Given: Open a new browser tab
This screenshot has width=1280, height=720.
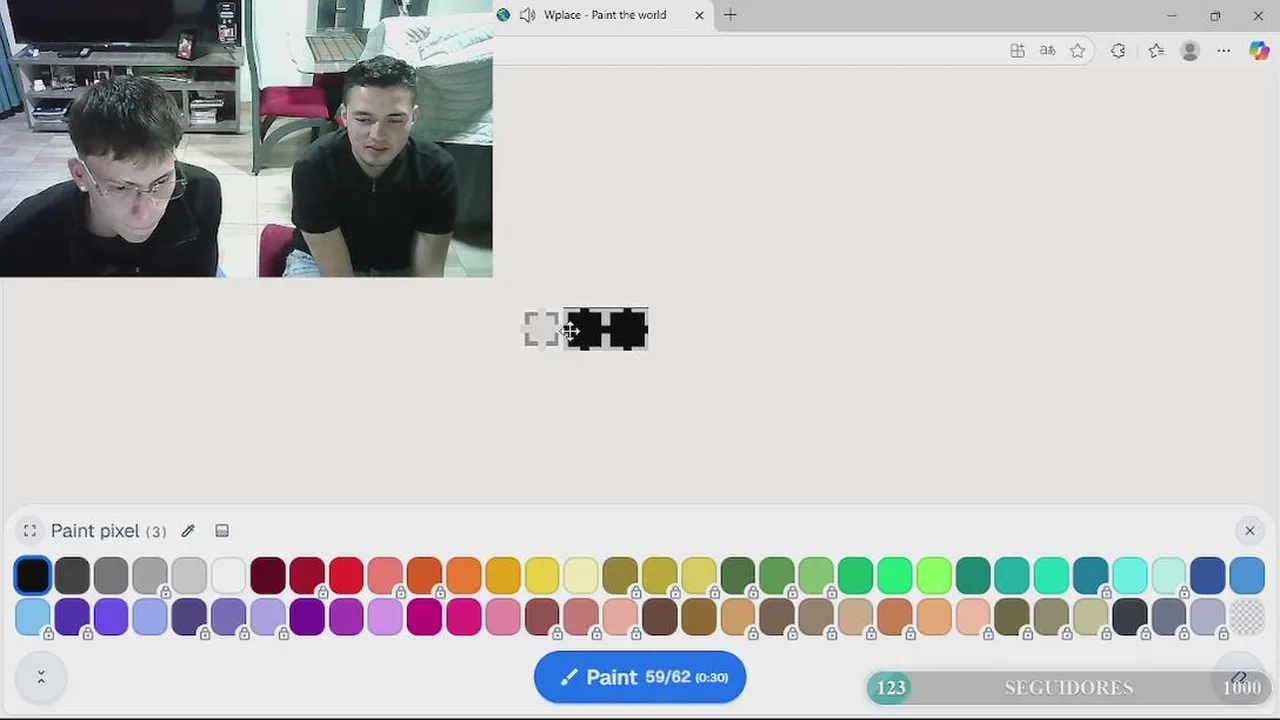Looking at the screenshot, I should point(730,15).
